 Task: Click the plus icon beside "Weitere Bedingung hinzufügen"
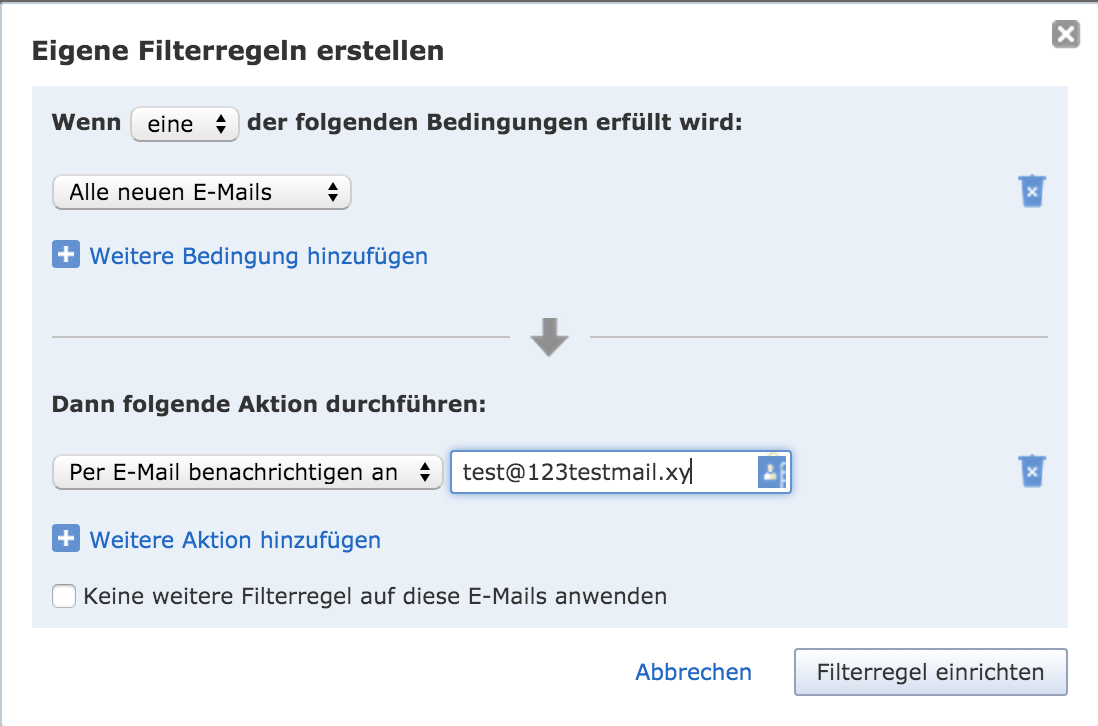[x=66, y=255]
